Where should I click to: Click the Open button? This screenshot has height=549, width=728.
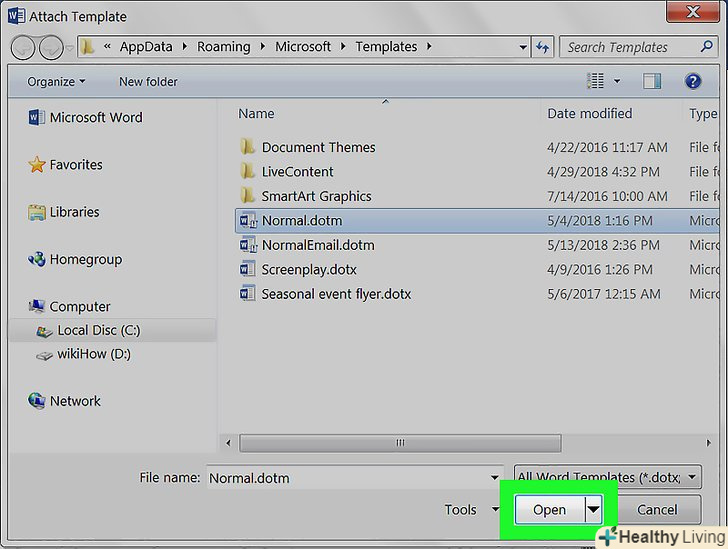[550, 510]
